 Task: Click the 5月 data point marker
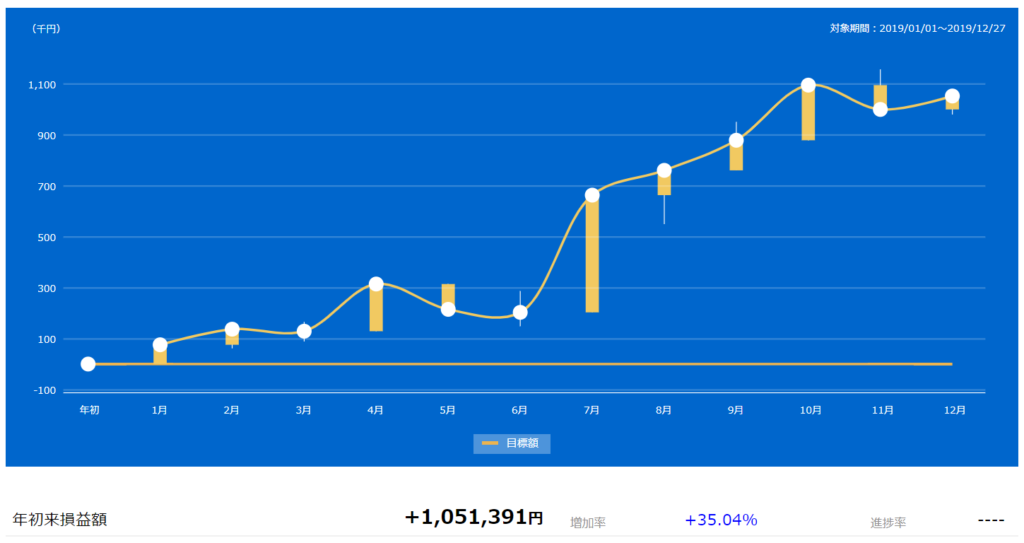tap(448, 310)
